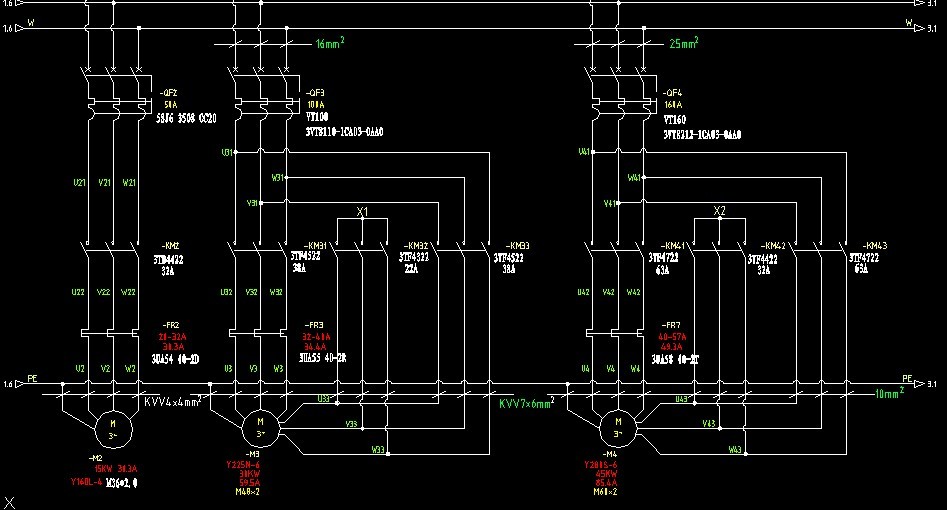
Task: Click the -QF4 breaker label
Action: coord(674,92)
